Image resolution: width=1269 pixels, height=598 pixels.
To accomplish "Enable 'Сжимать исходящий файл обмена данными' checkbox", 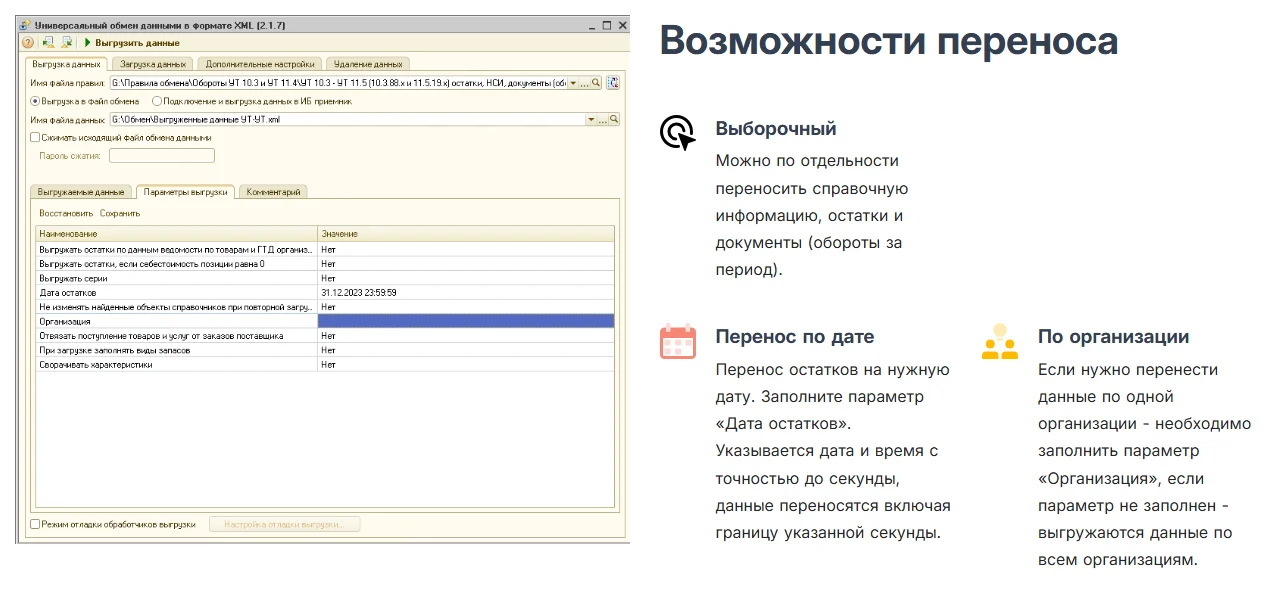I will pyautogui.click(x=35, y=137).
